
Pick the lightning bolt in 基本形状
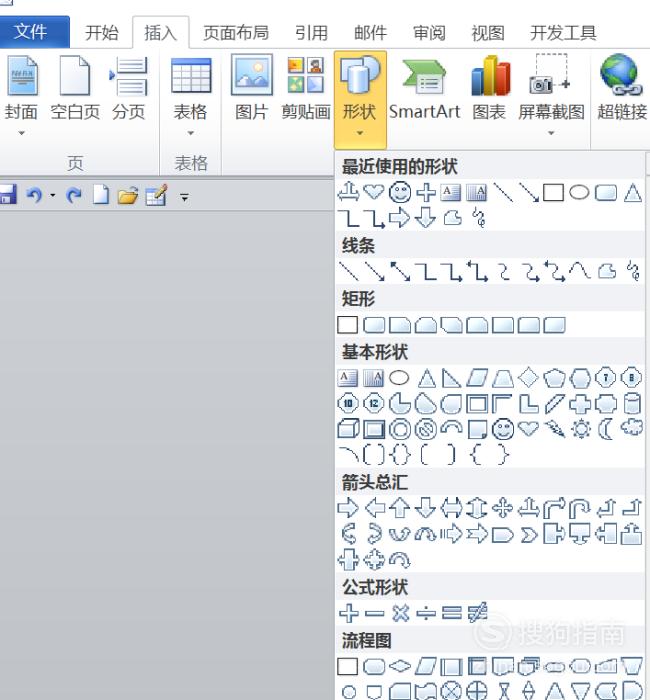(554, 429)
